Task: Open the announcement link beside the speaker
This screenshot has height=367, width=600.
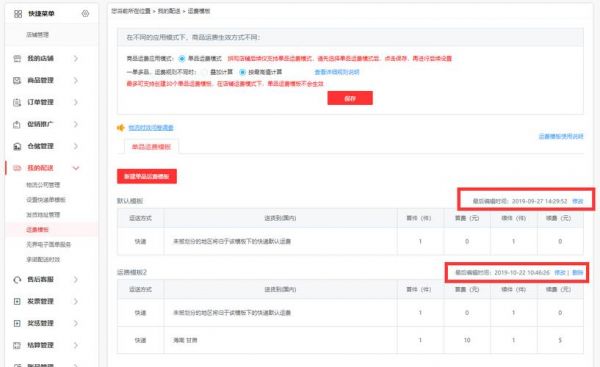Action: tap(151, 127)
